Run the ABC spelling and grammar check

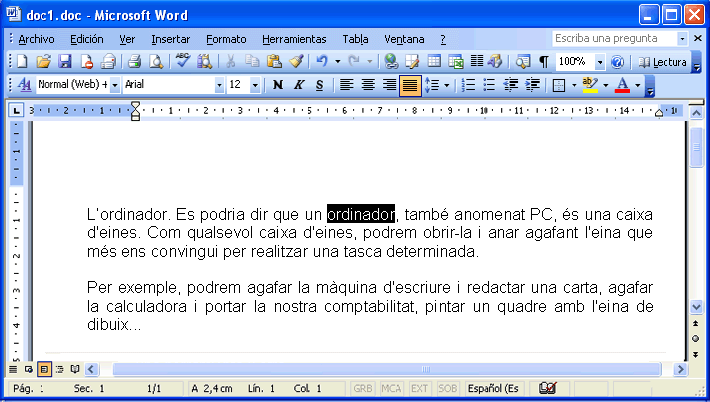point(182,61)
